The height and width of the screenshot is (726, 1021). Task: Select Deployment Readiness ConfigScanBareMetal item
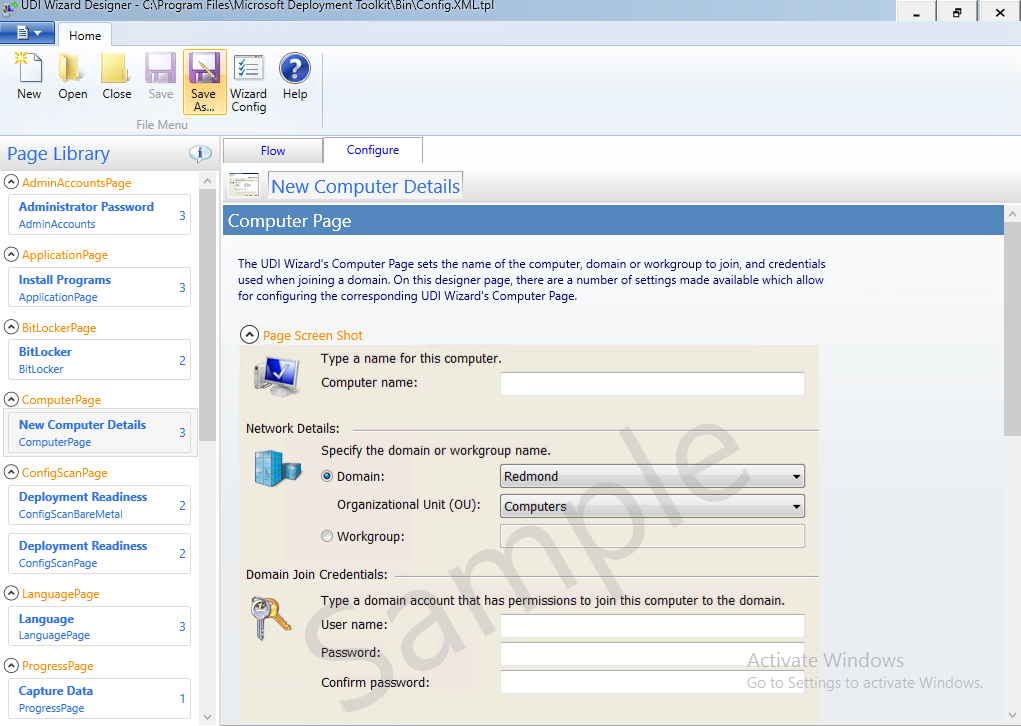[x=99, y=505]
